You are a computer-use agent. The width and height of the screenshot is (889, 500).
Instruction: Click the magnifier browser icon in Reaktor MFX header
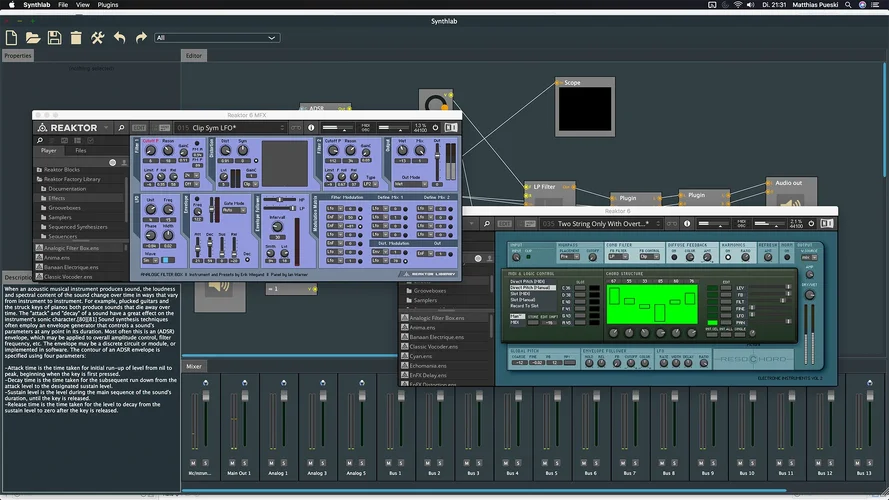click(x=121, y=128)
